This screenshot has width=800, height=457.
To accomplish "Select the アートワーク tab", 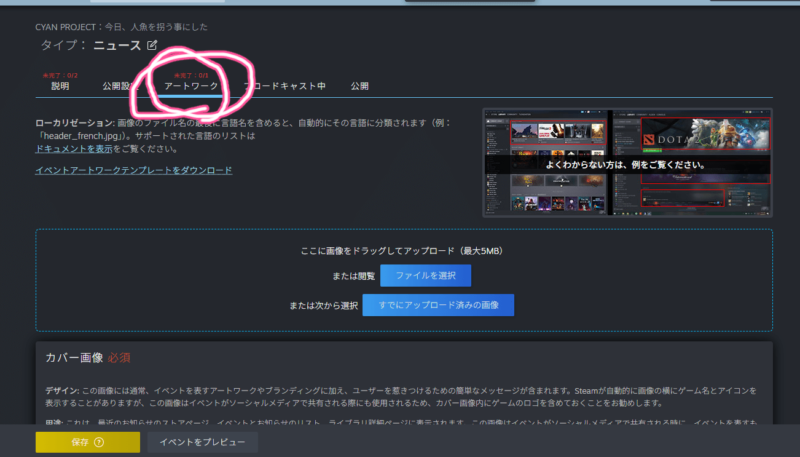I will (x=190, y=87).
